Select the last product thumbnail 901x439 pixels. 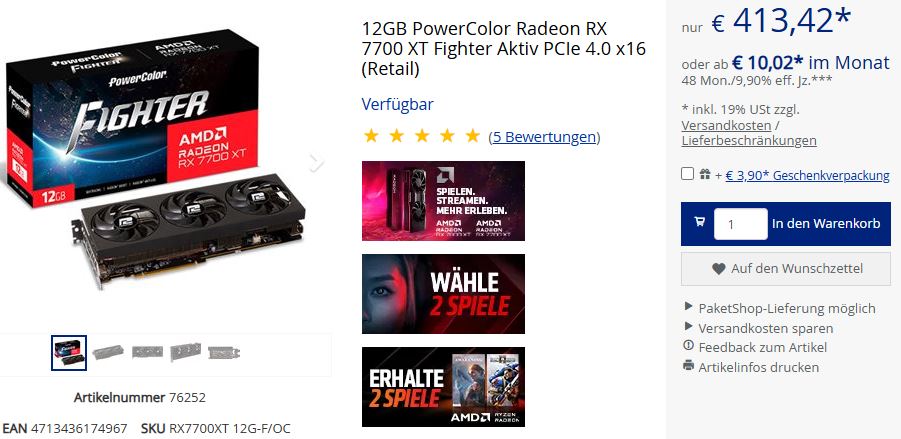pos(224,352)
